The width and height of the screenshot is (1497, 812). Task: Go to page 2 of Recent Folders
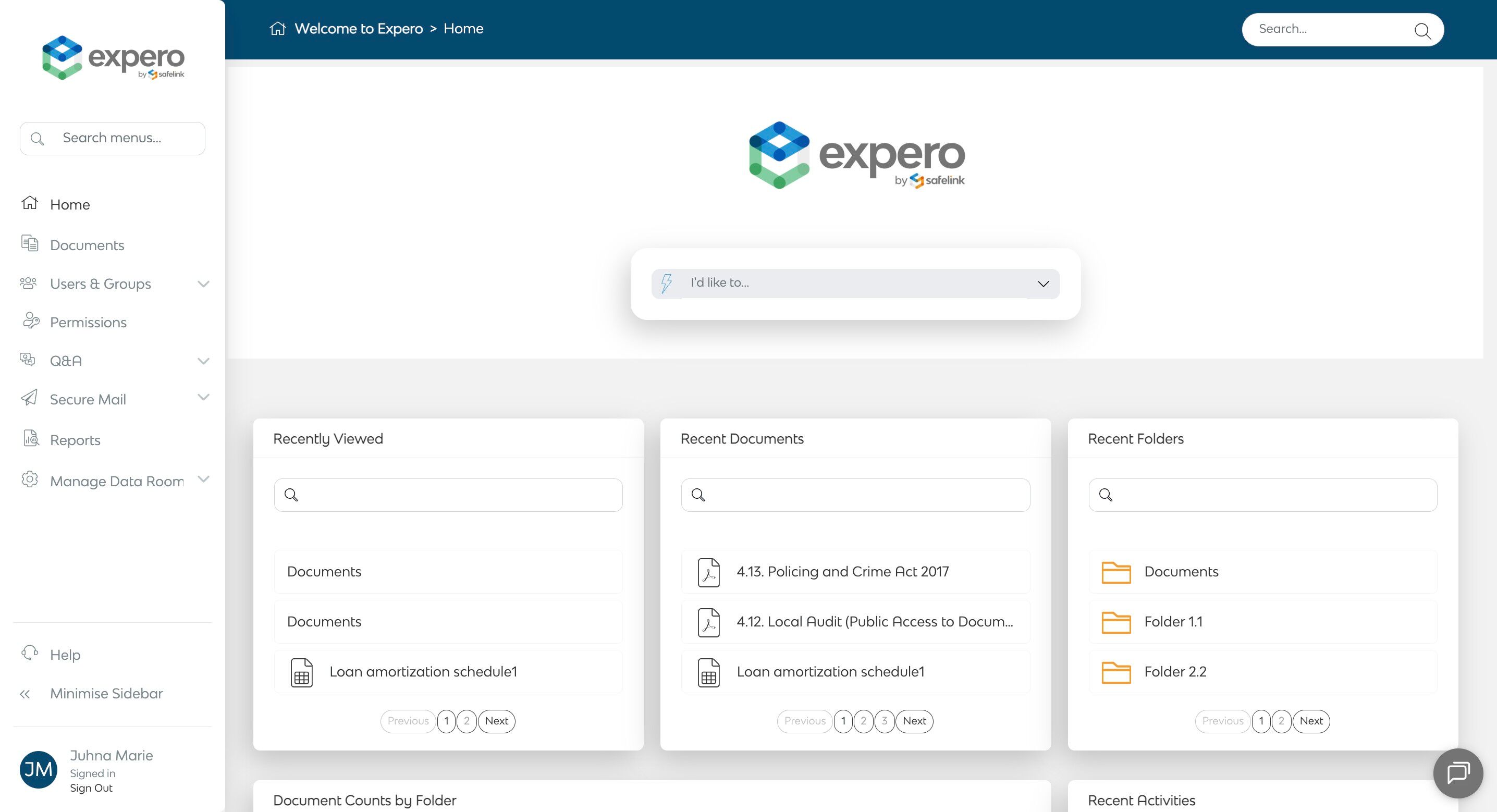click(1281, 721)
